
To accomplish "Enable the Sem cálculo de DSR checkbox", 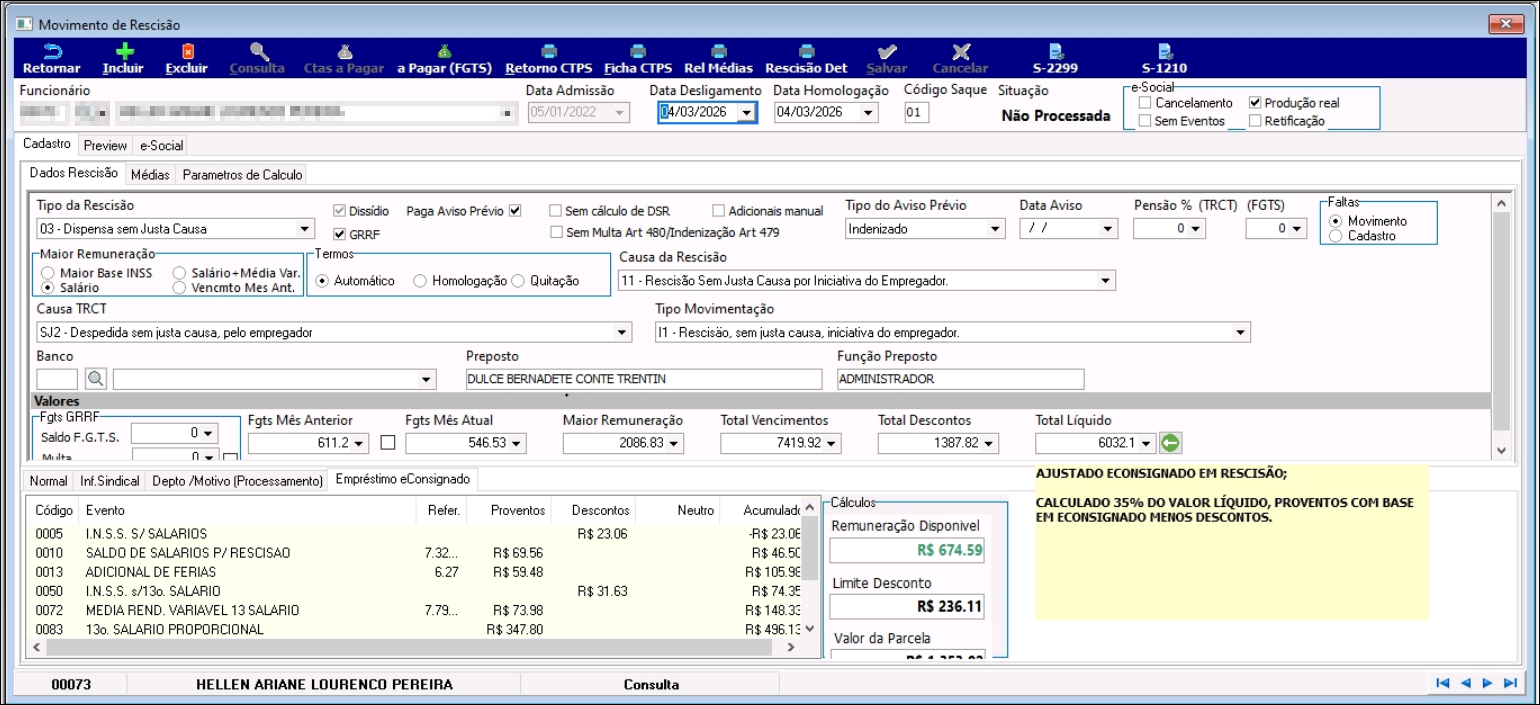I will point(556,211).
